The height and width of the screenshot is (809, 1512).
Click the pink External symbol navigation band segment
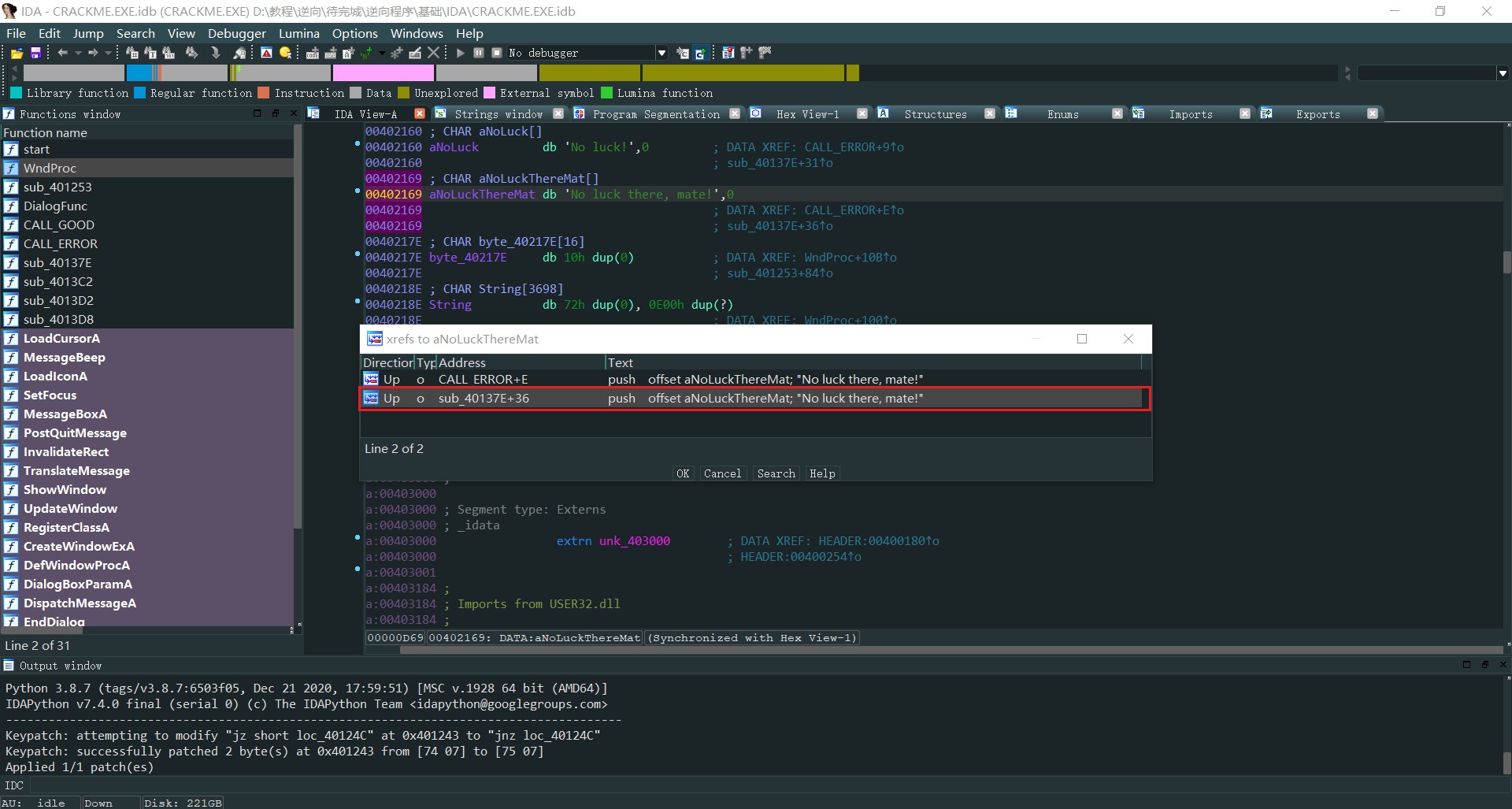pyautogui.click(x=383, y=73)
